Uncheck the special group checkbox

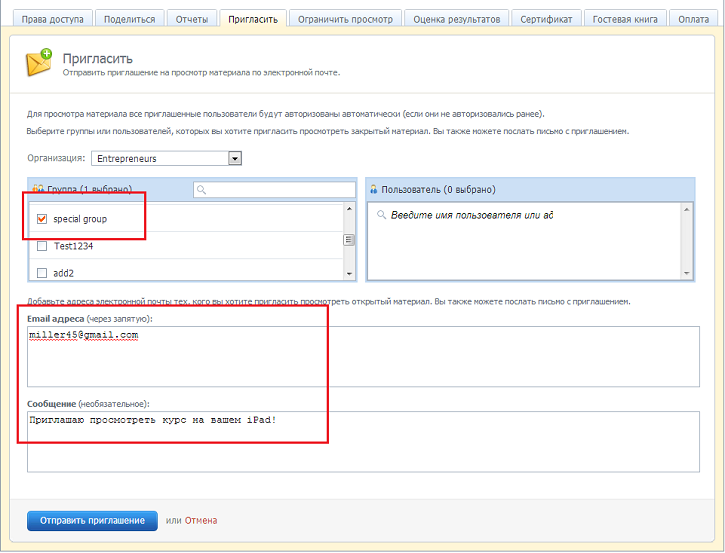pos(42,219)
